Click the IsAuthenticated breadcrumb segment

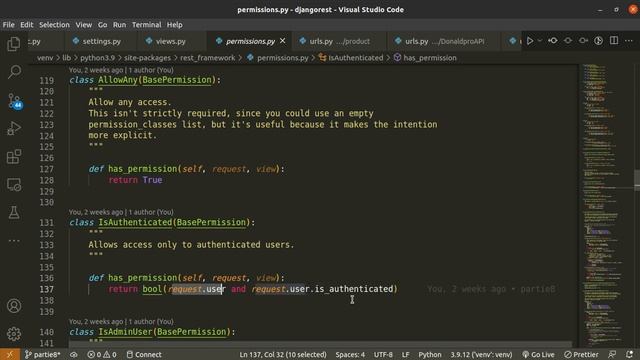click(x=351, y=58)
